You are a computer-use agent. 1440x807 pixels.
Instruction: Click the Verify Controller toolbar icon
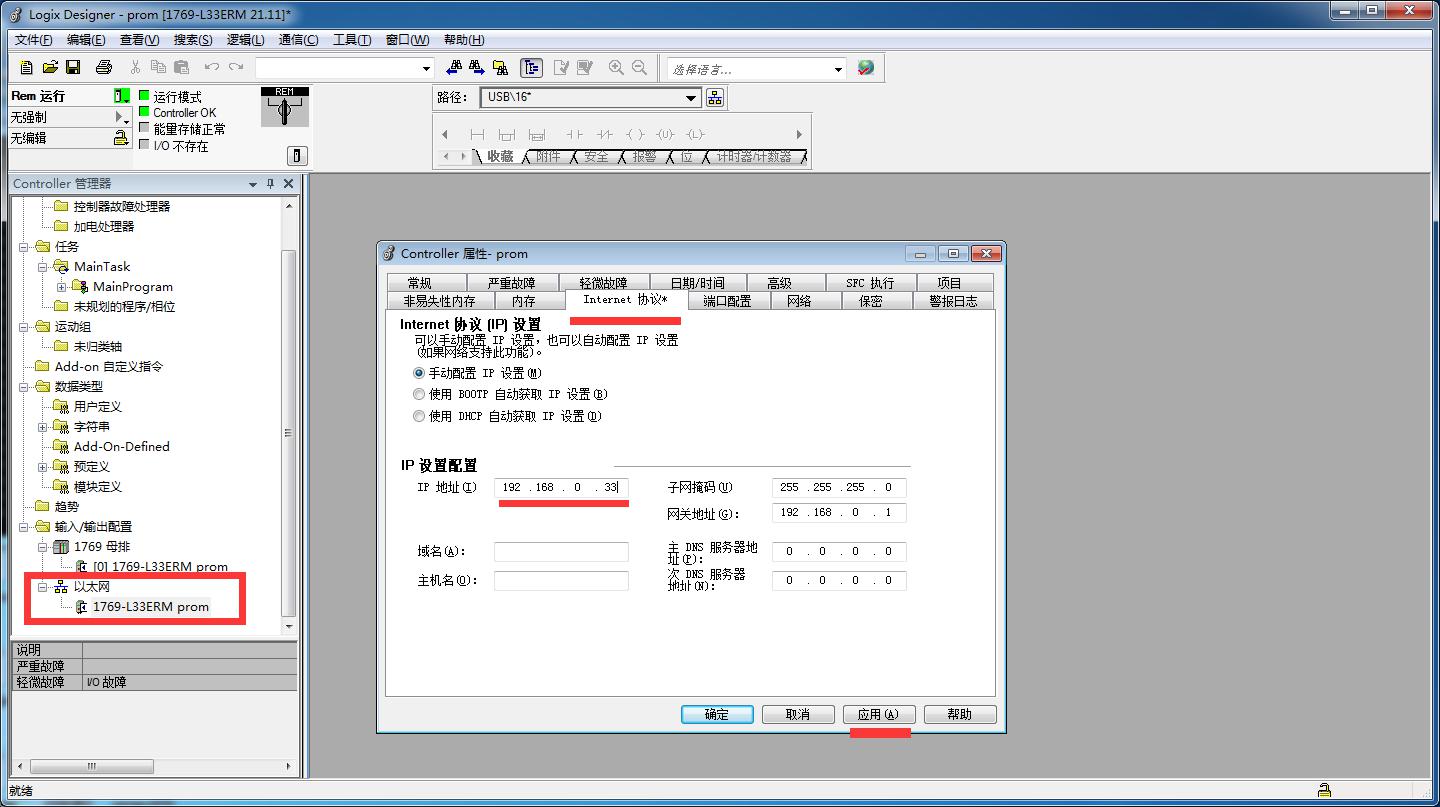click(561, 67)
